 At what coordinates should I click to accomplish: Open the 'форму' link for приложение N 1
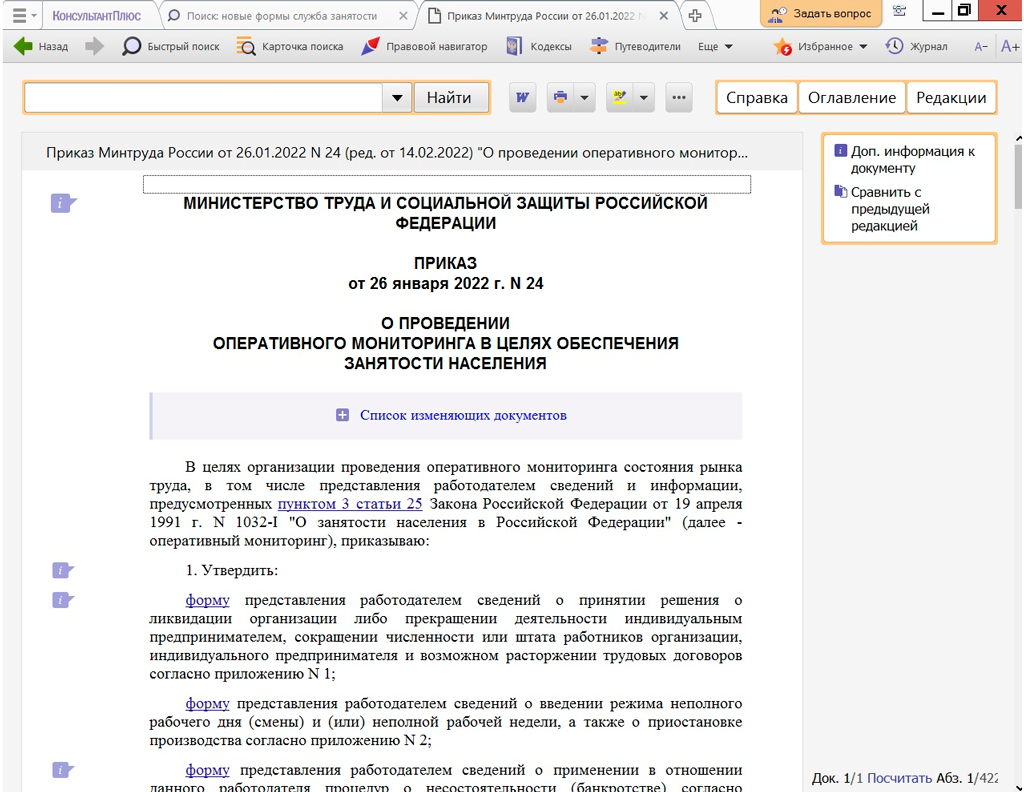(208, 600)
